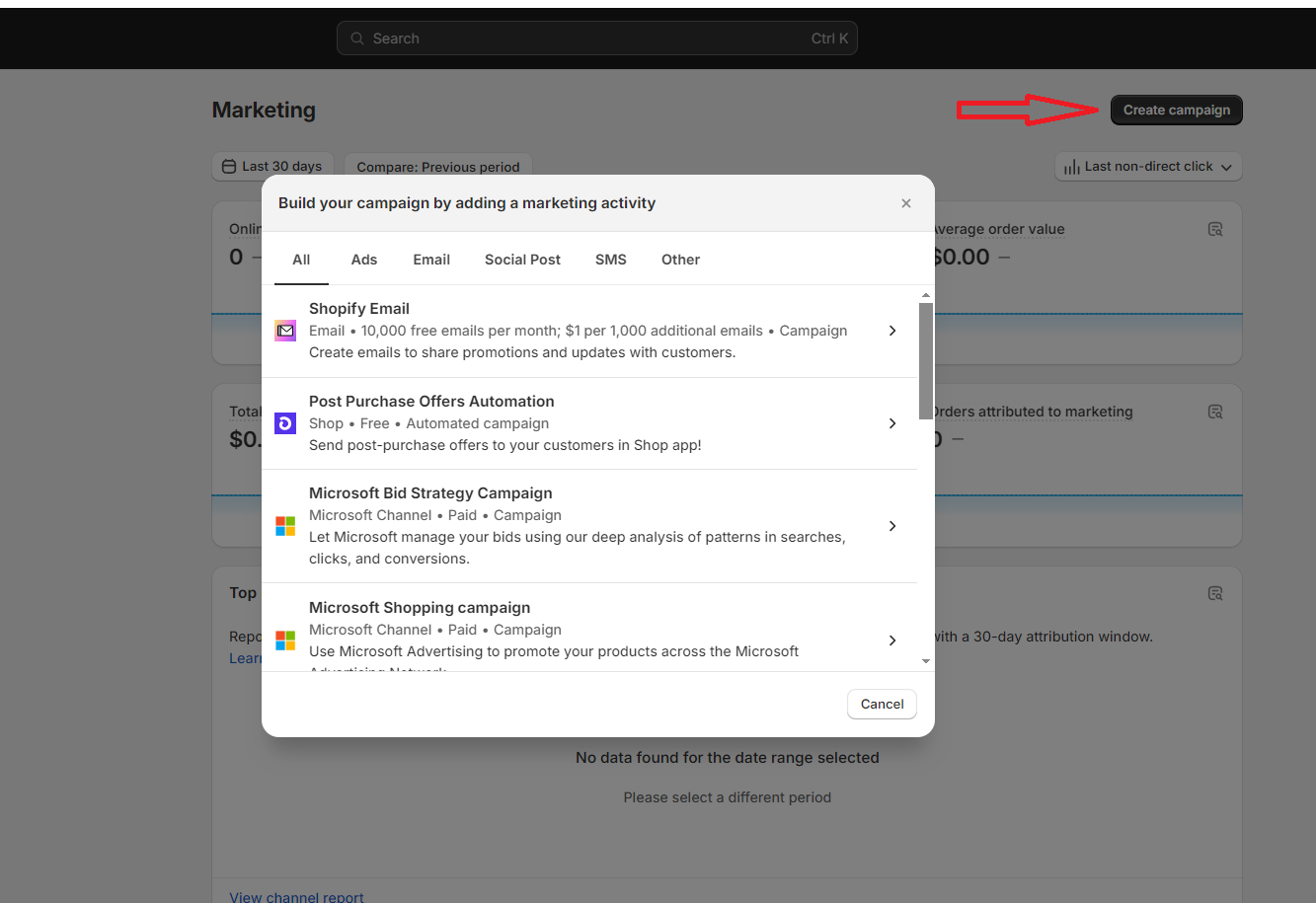The width and height of the screenshot is (1316, 903).
Task: Click the Search input field
Action: coord(597,38)
